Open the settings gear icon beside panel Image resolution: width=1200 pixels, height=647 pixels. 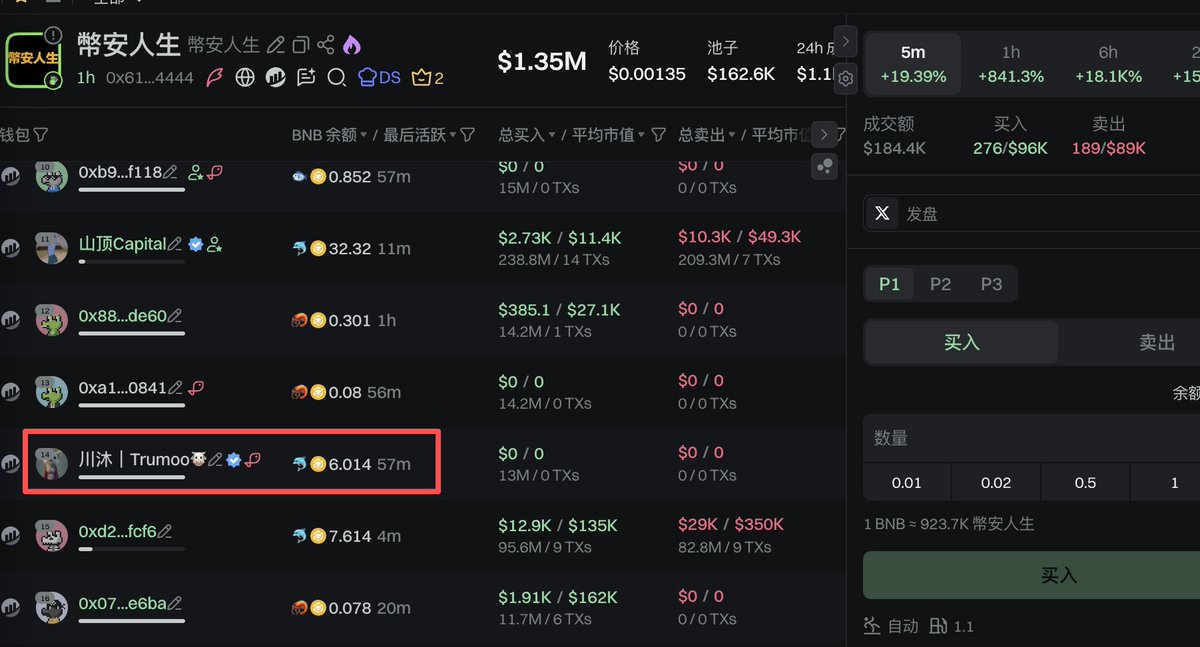point(846,78)
